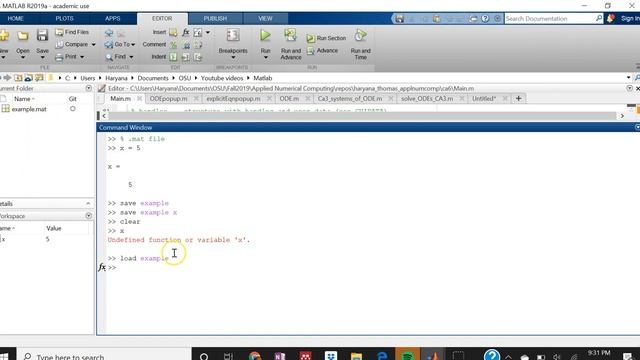The image size is (640, 360).
Task: Open the Go To dropdown
Action: pyautogui.click(x=120, y=44)
